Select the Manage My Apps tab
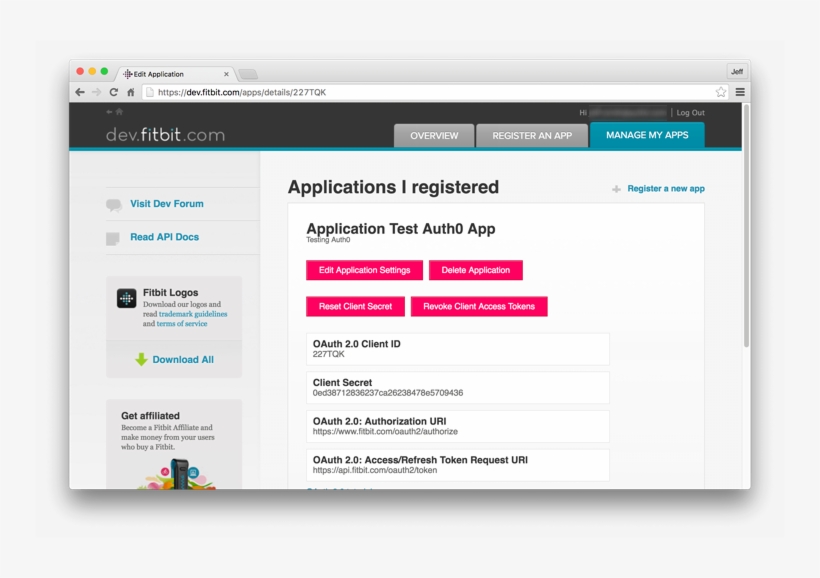The height and width of the screenshot is (578, 820). click(x=647, y=135)
